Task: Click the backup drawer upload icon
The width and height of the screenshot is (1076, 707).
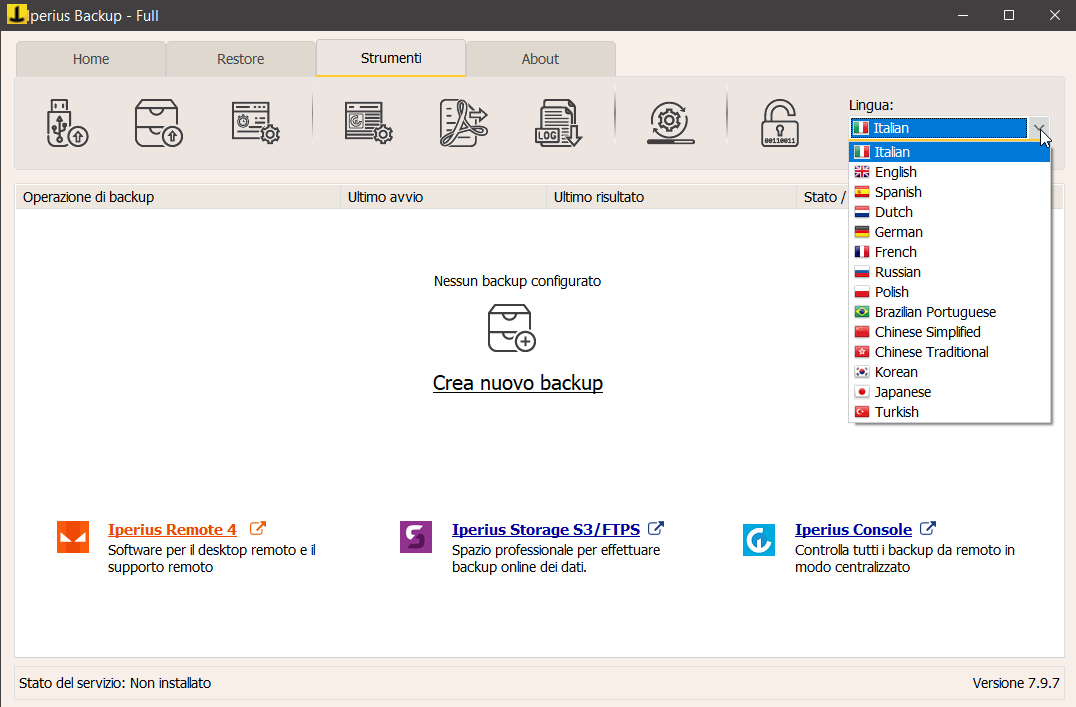Action: 159,123
